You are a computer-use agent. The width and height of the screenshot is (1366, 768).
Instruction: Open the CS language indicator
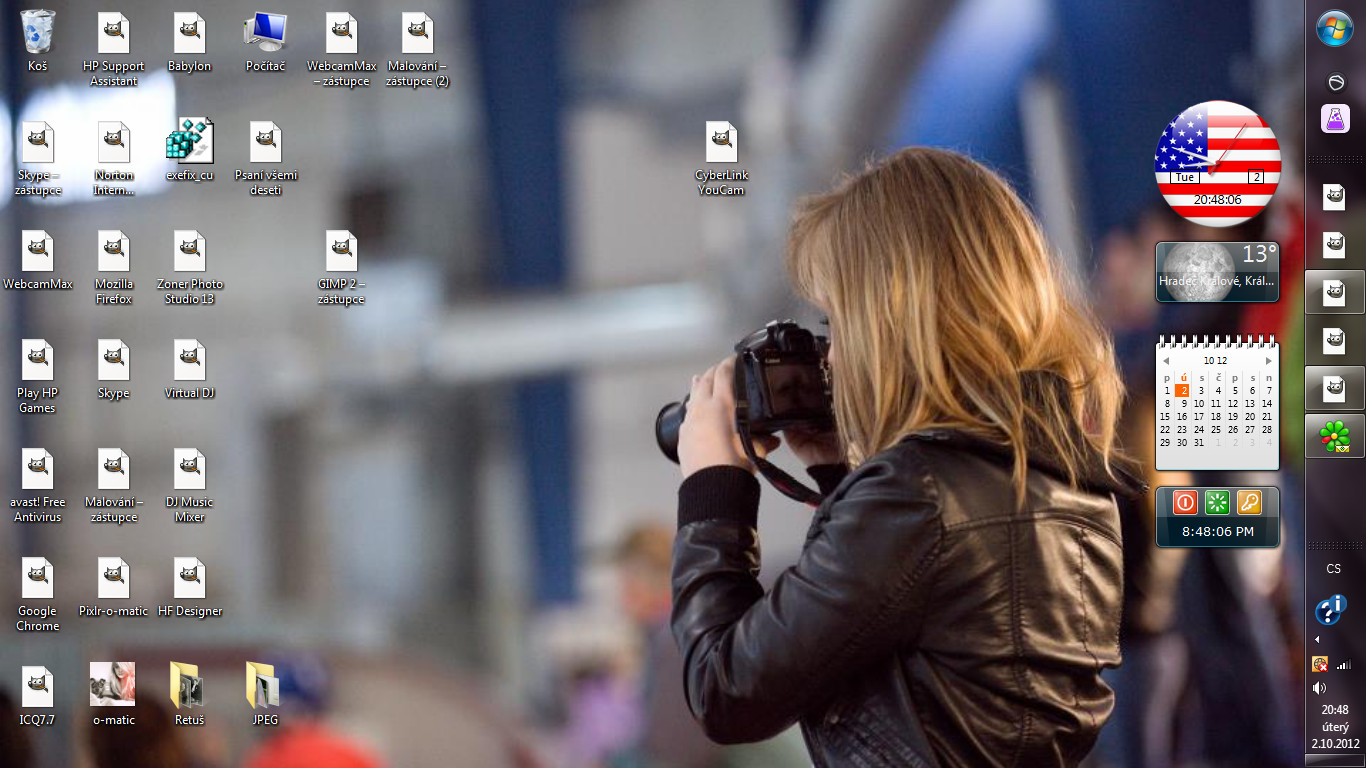(1334, 569)
